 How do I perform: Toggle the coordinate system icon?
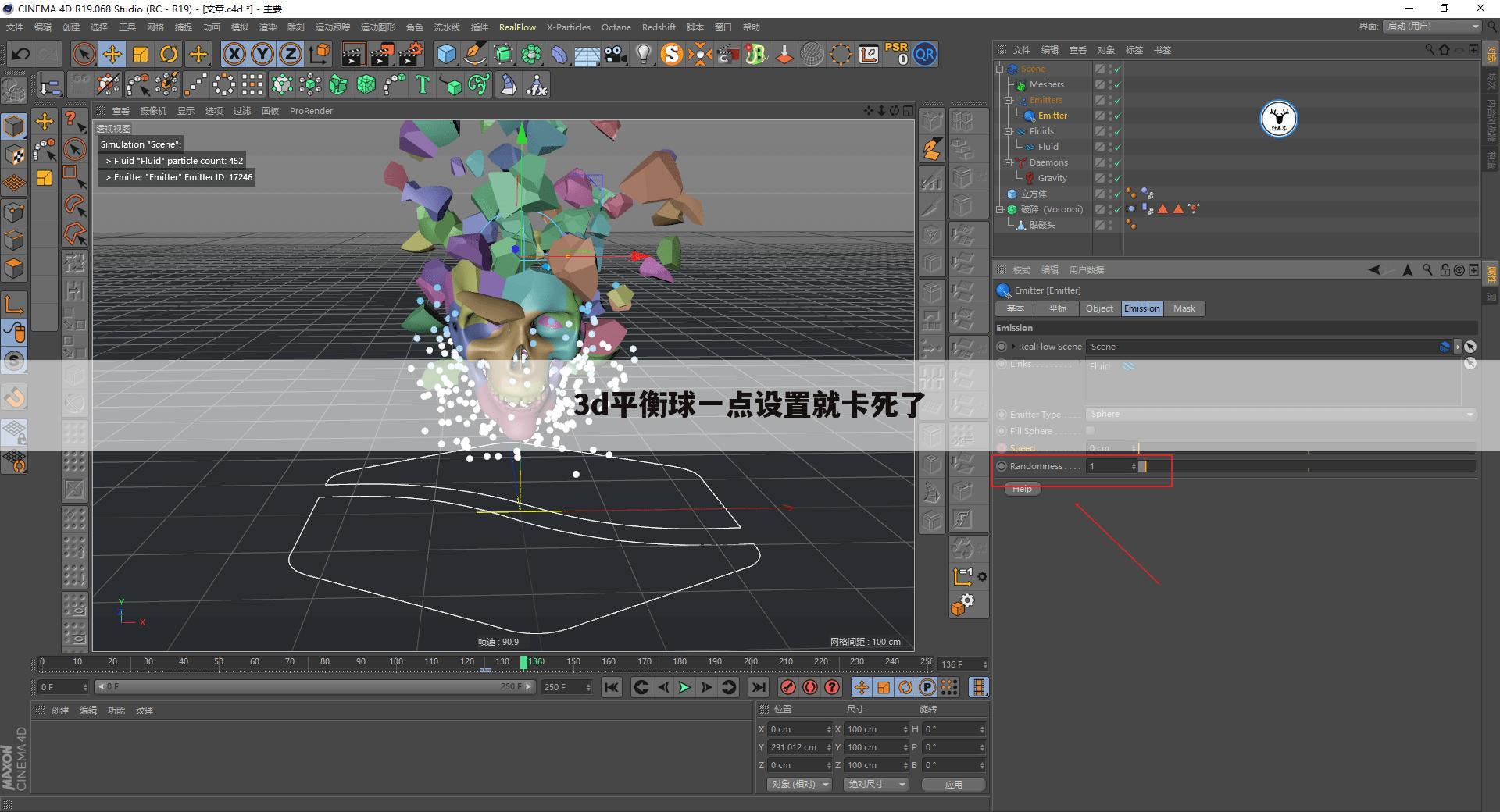(320, 54)
